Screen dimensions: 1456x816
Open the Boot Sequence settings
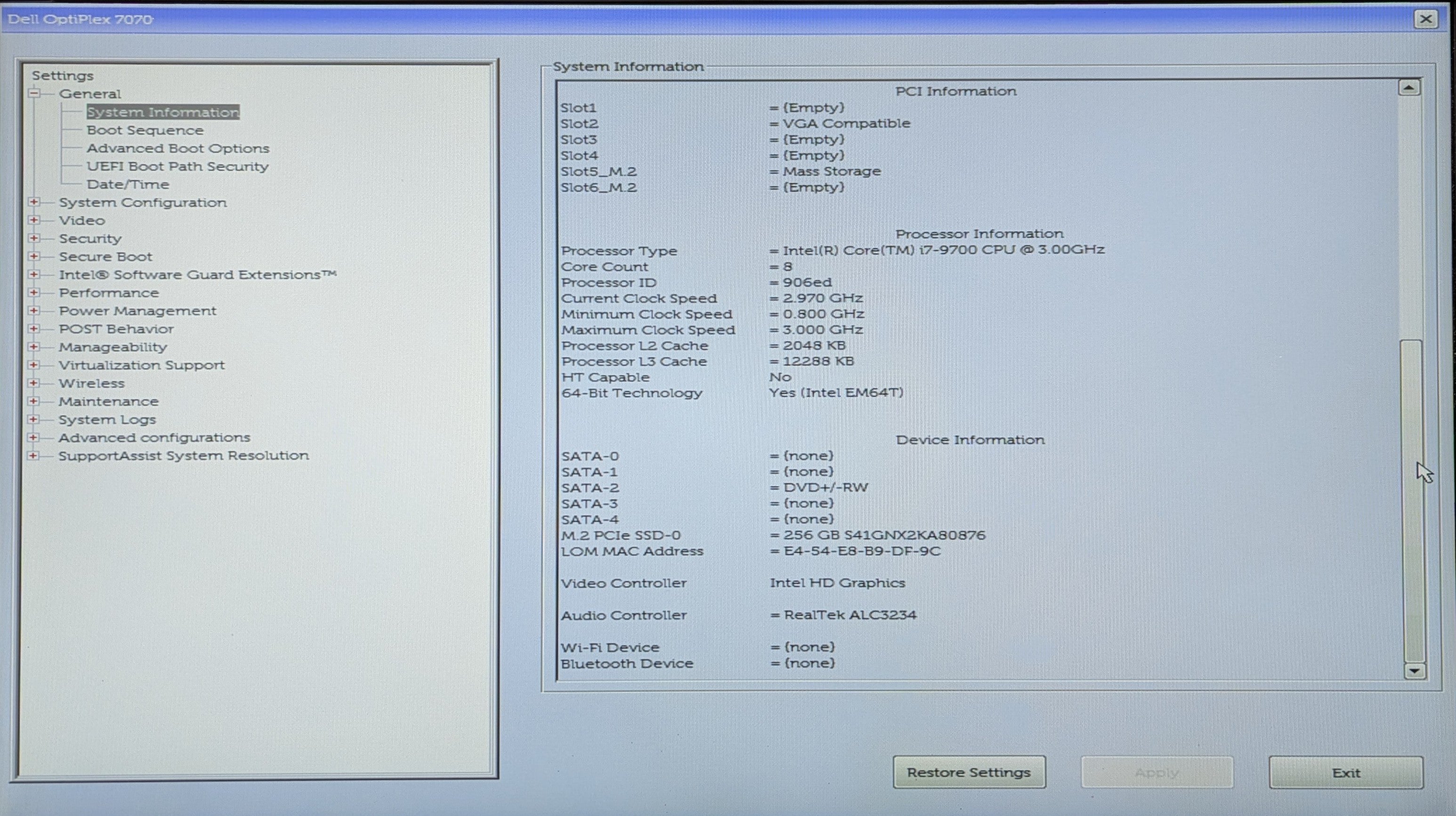(x=145, y=130)
